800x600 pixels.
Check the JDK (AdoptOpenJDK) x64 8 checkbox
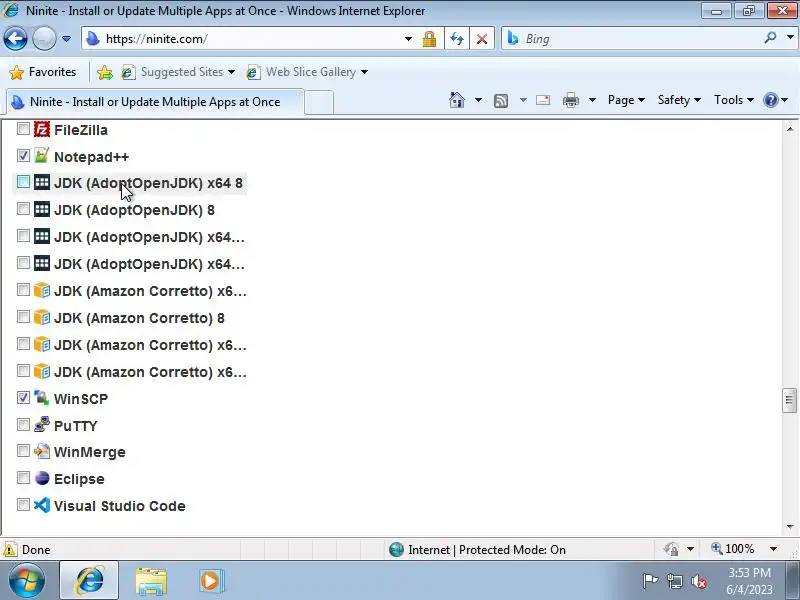[23, 182]
